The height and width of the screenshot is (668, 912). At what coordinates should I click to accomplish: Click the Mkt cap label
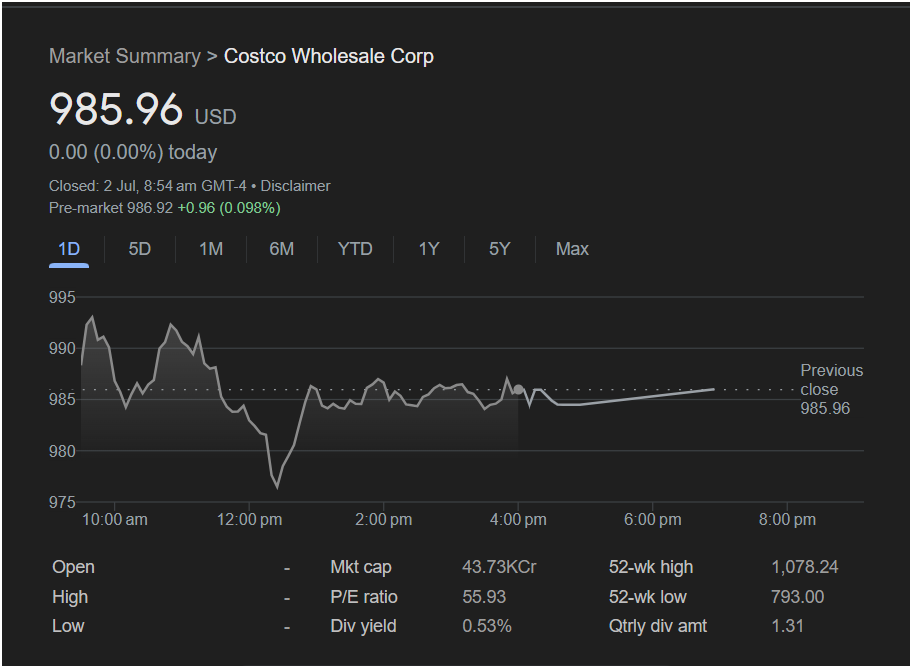[x=361, y=567]
